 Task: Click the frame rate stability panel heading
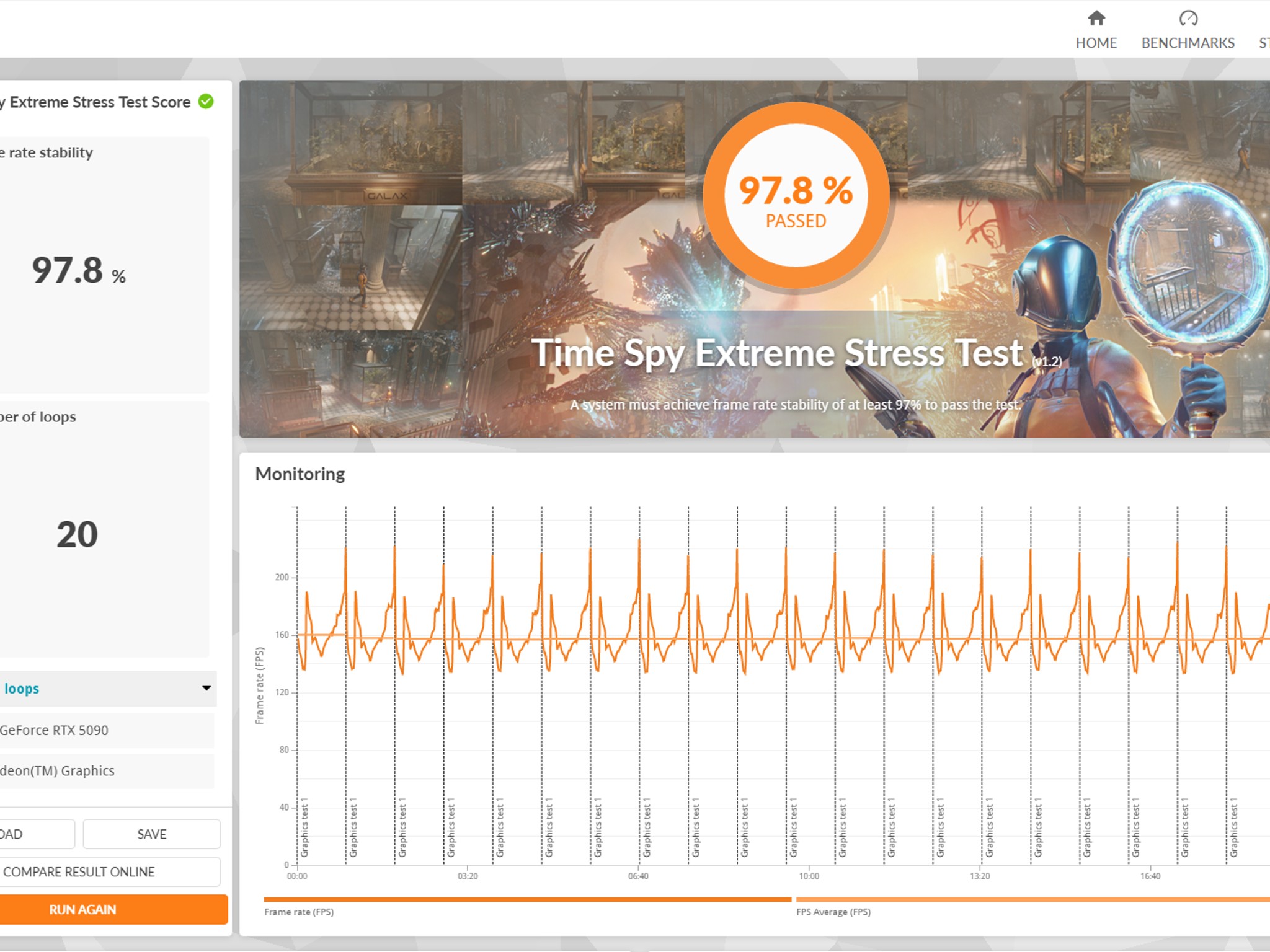tap(47, 152)
